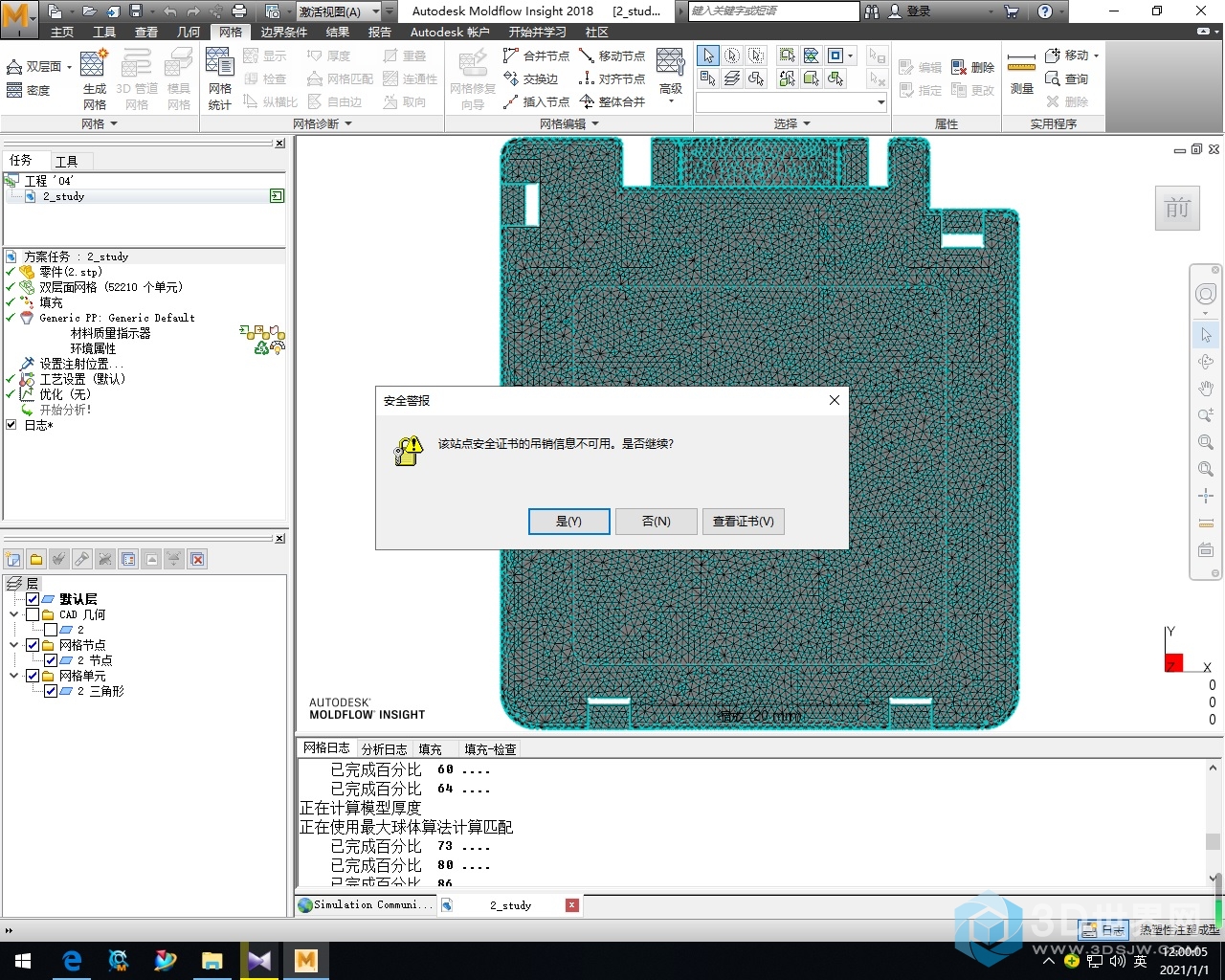Click the 插入节点 (Insert Node) tool
Screen dimensions: 1225x980
click(x=536, y=101)
